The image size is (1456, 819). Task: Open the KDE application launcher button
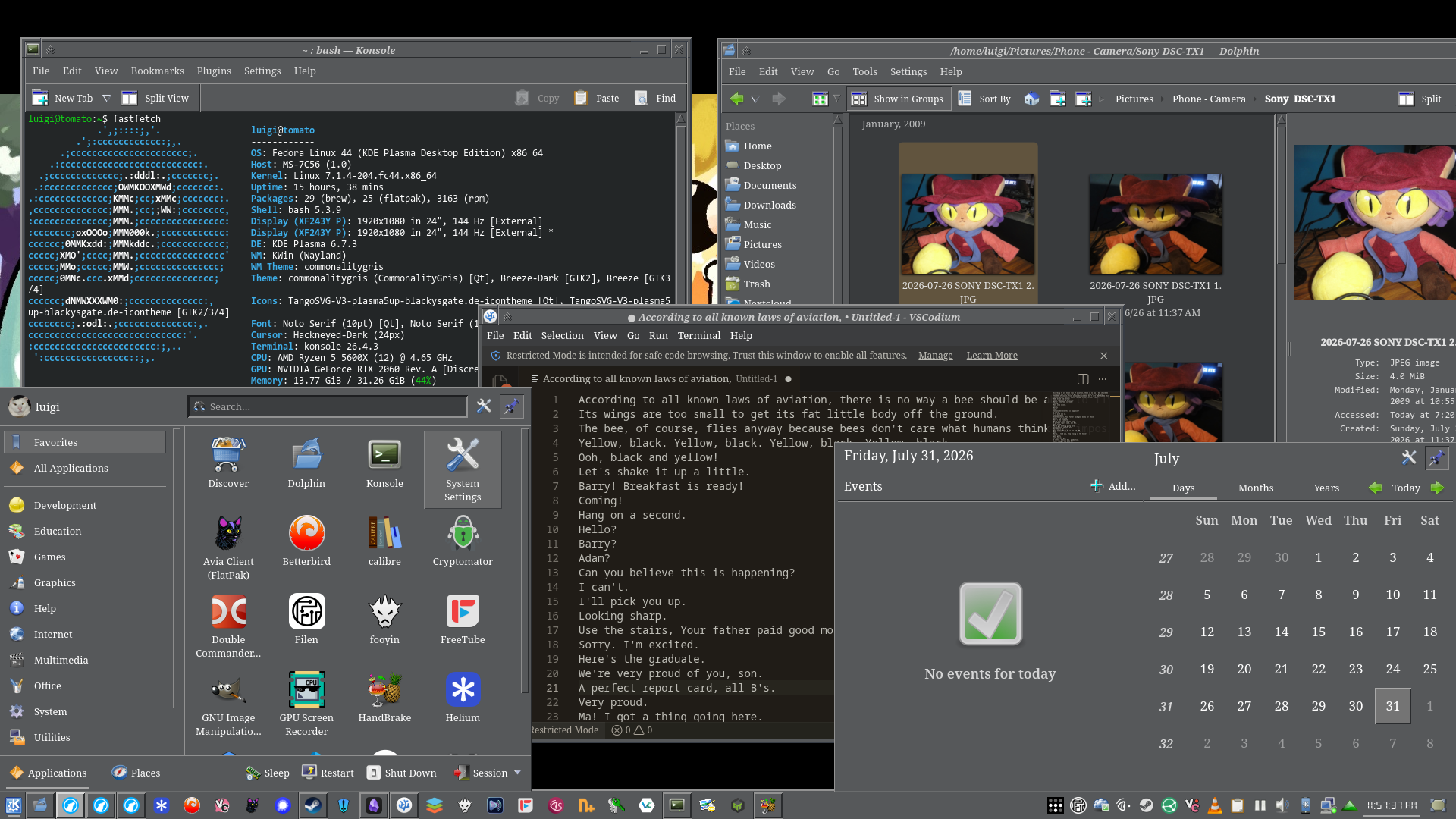pyautogui.click(x=13, y=805)
